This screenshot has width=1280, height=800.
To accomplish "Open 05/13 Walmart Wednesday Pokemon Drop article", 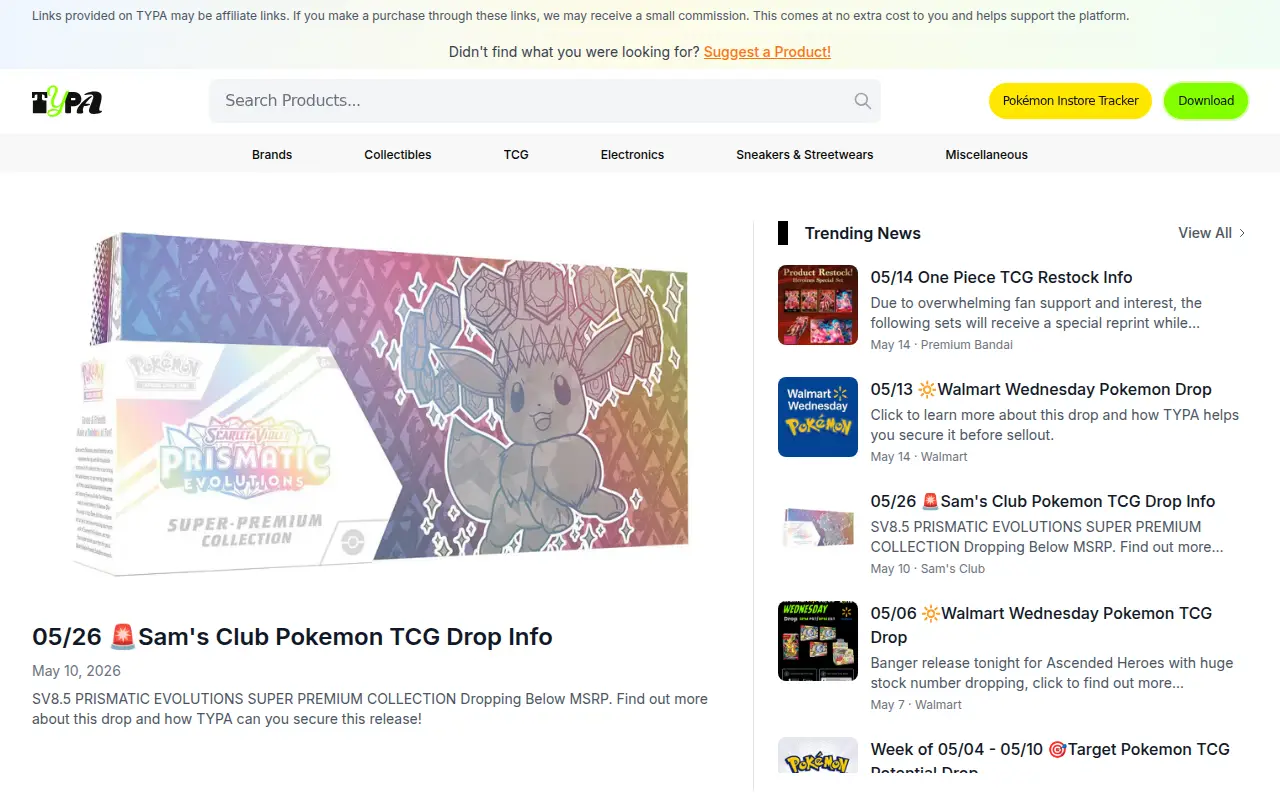I will point(1041,390).
